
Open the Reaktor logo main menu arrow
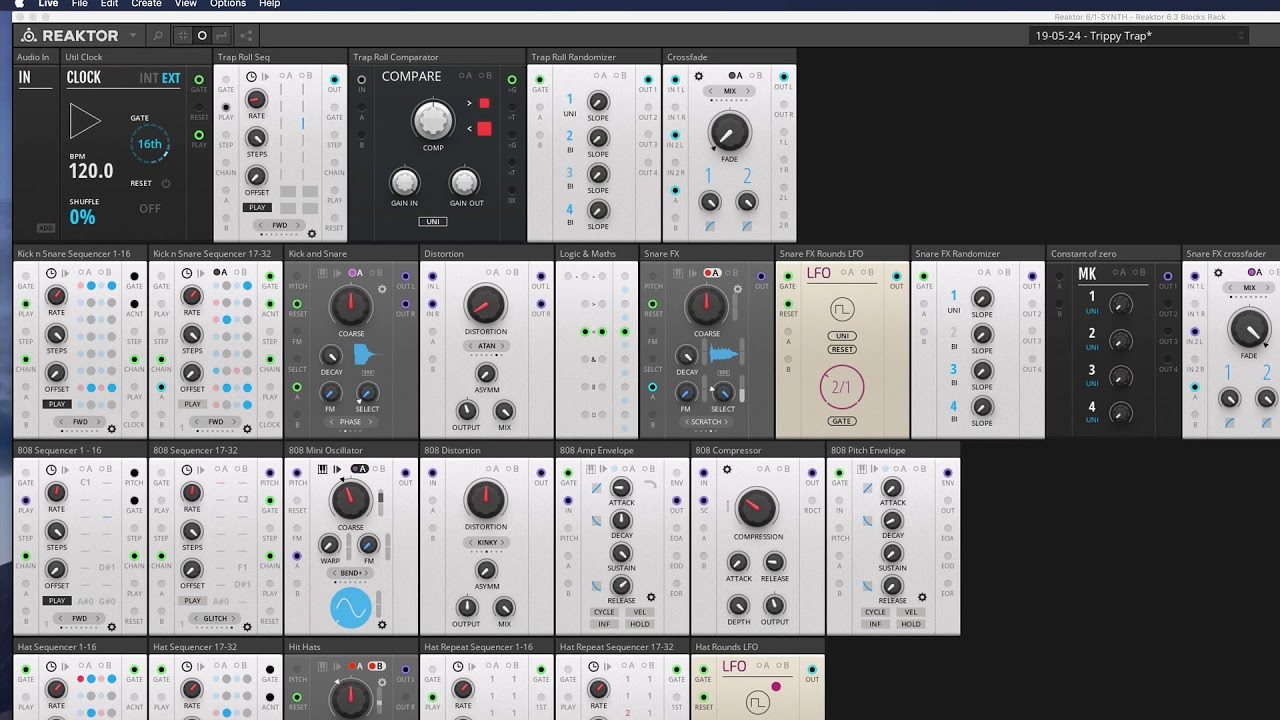tap(134, 35)
